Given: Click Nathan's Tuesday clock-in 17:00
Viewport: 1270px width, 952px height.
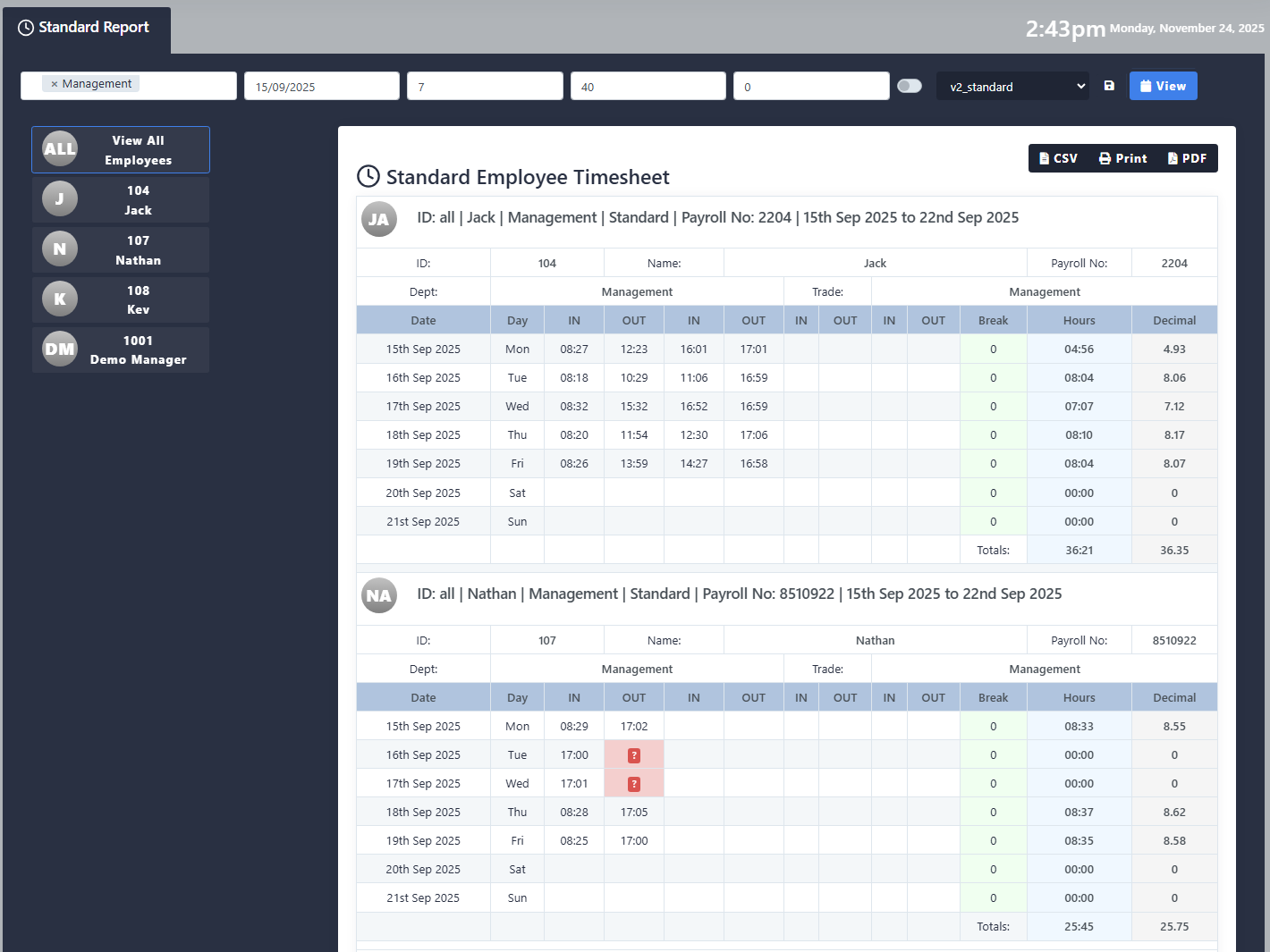Looking at the screenshot, I should pyautogui.click(x=574, y=754).
